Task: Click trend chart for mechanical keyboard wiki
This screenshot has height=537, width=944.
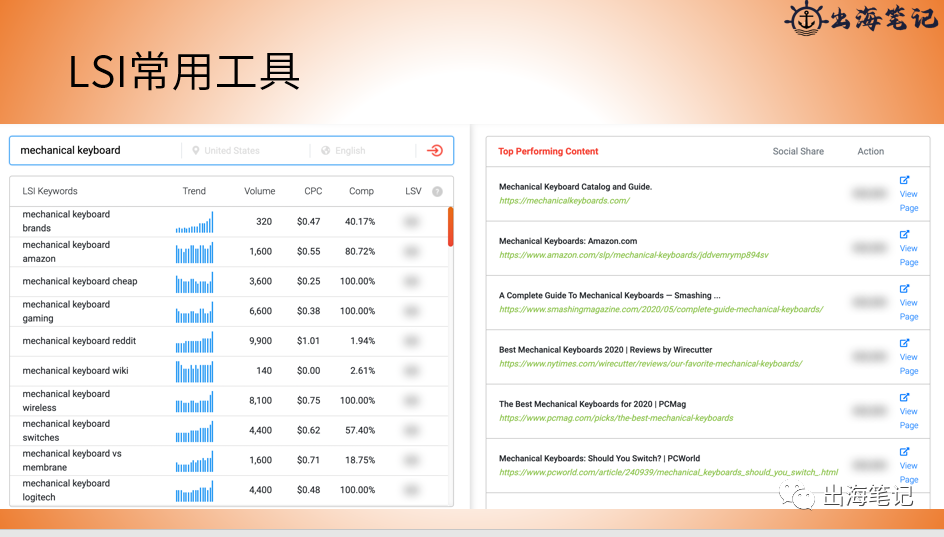Action: click(x=194, y=371)
